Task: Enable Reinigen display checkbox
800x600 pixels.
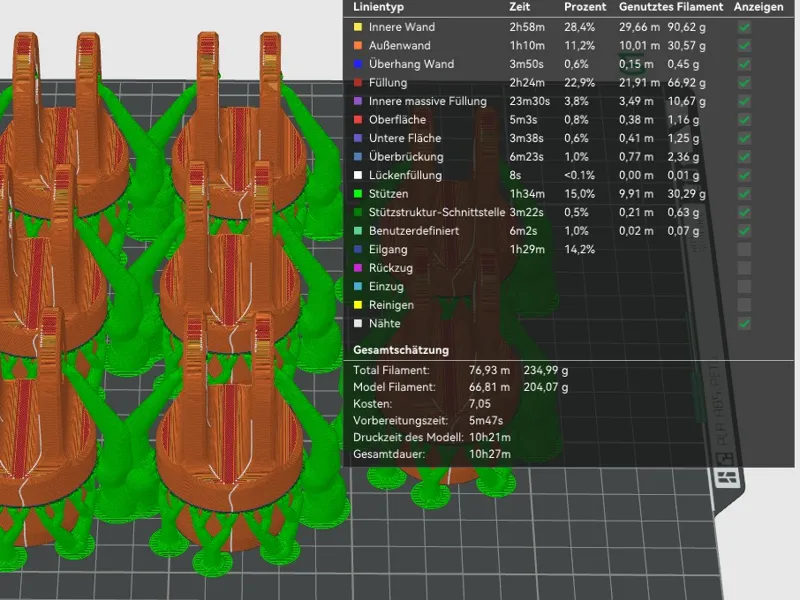Action: (x=744, y=305)
